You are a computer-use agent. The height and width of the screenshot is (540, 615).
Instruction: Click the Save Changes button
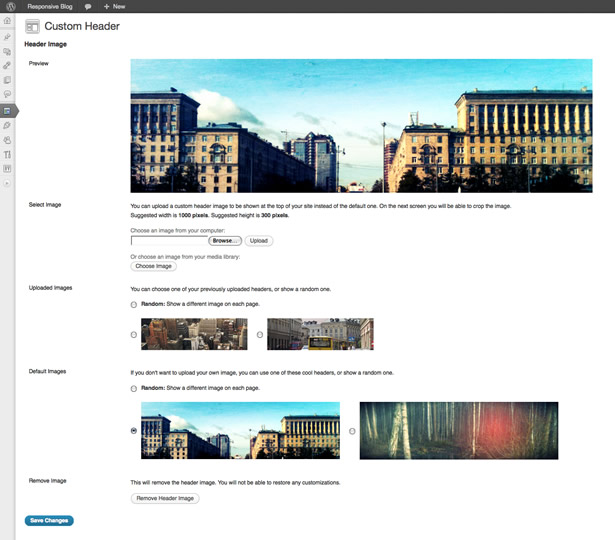[x=49, y=520]
